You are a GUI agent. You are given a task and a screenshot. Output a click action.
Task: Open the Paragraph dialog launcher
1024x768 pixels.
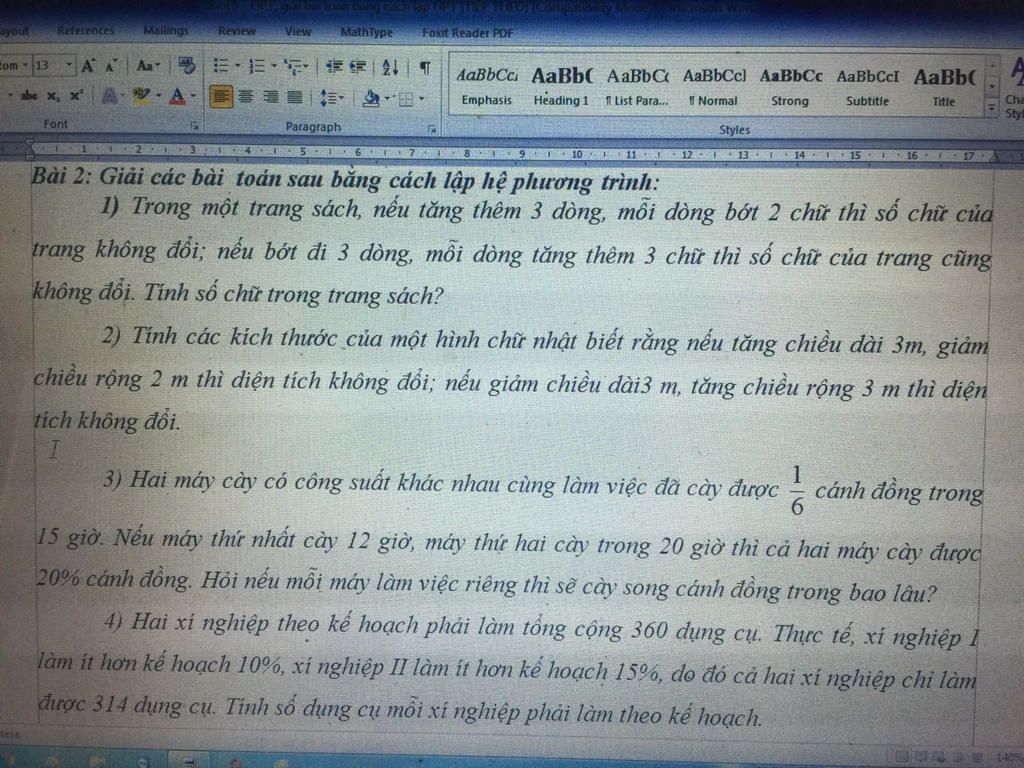pyautogui.click(x=432, y=129)
